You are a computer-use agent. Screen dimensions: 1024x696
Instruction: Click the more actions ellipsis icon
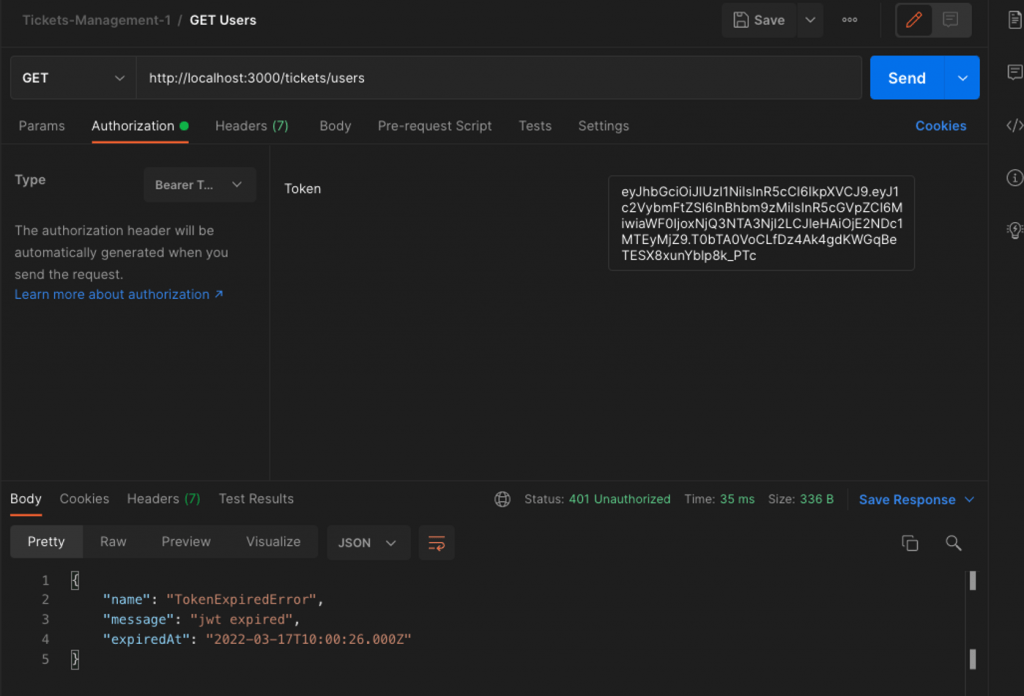coord(849,19)
